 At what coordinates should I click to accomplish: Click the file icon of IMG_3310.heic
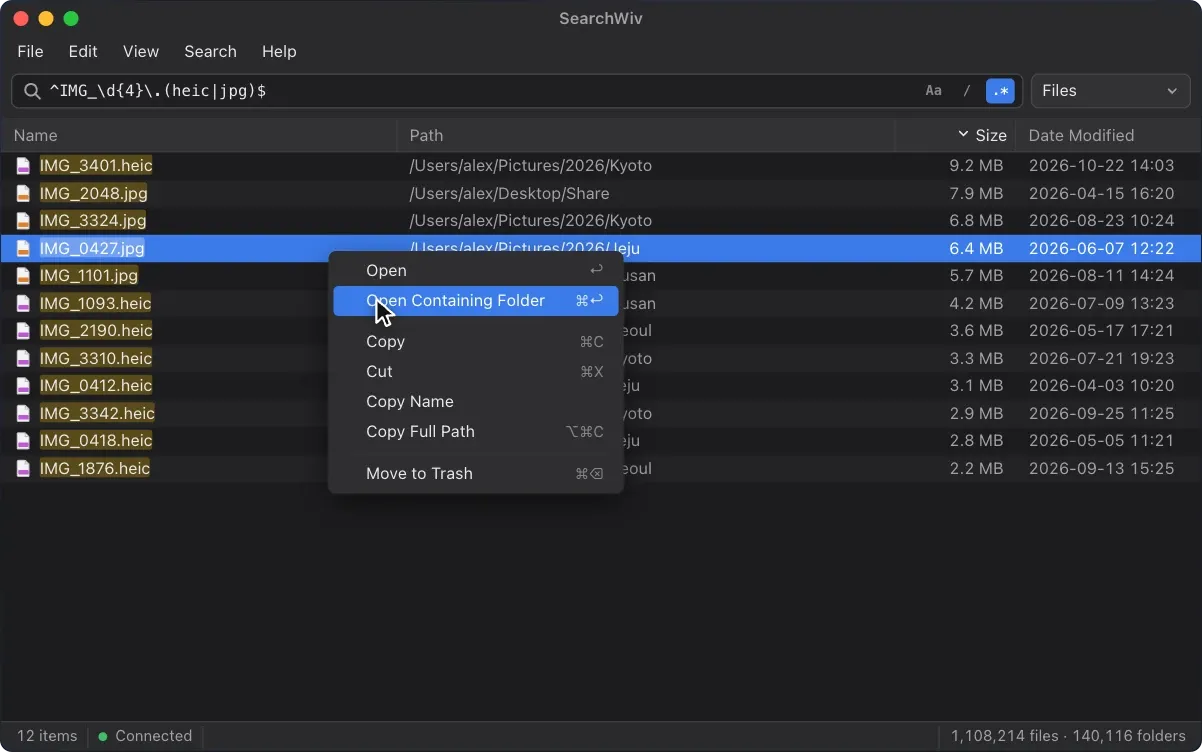pos(23,358)
